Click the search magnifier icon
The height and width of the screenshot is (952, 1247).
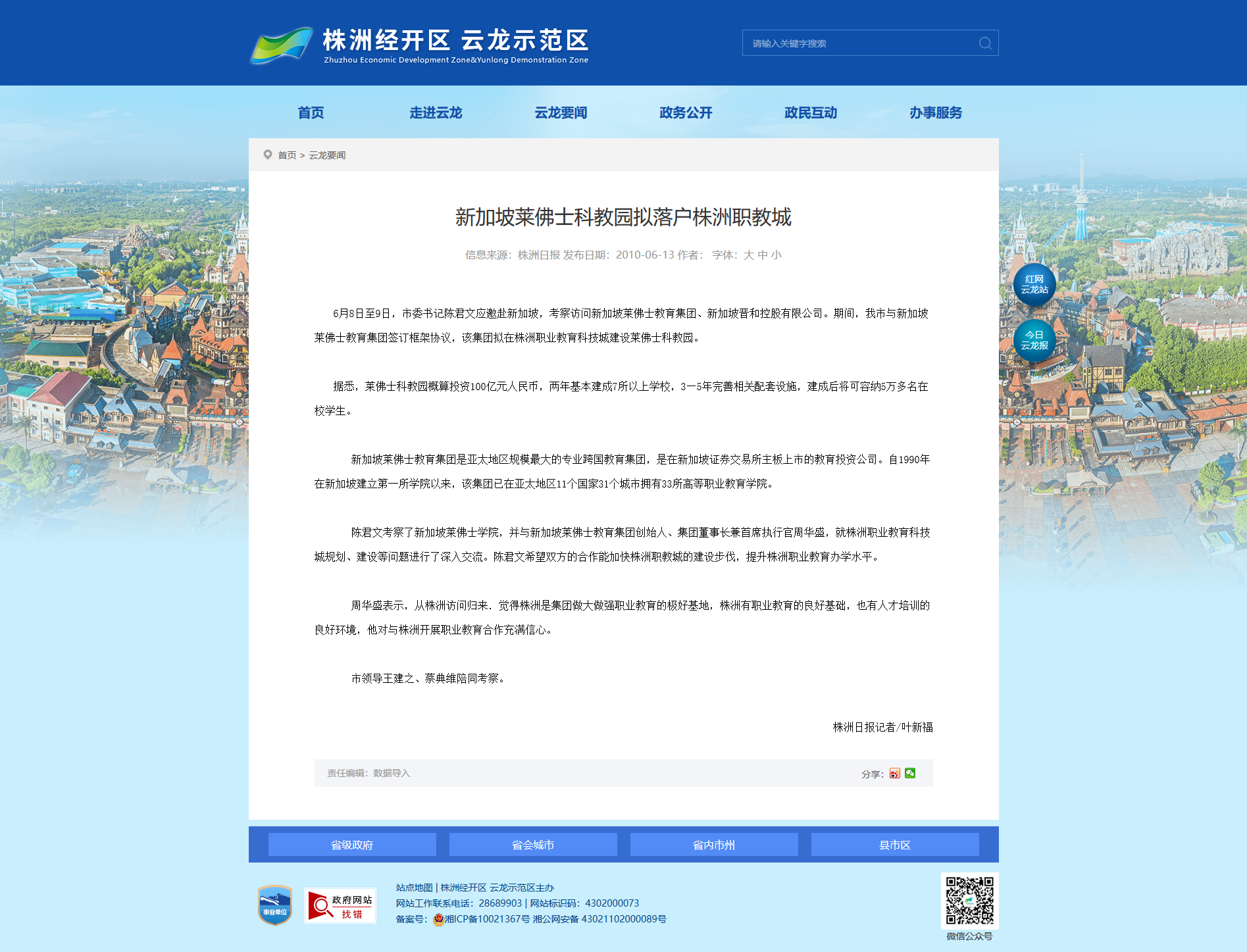pyautogui.click(x=984, y=43)
